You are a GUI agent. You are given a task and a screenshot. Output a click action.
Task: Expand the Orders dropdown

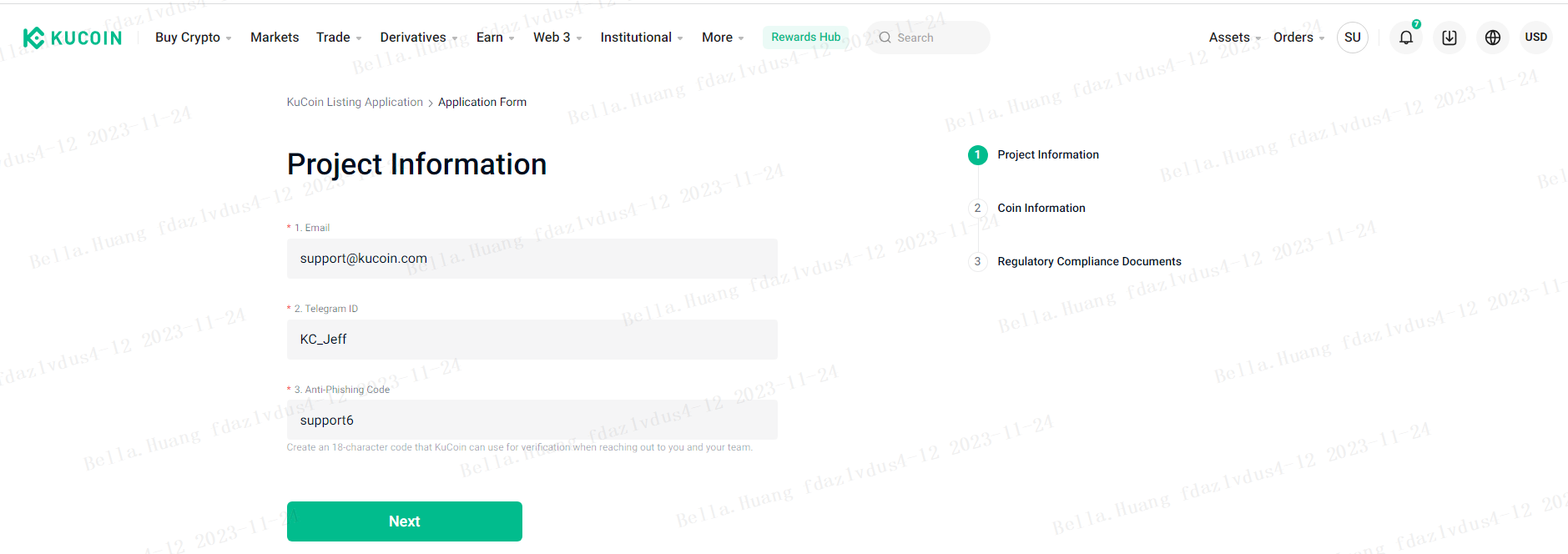pos(1299,38)
